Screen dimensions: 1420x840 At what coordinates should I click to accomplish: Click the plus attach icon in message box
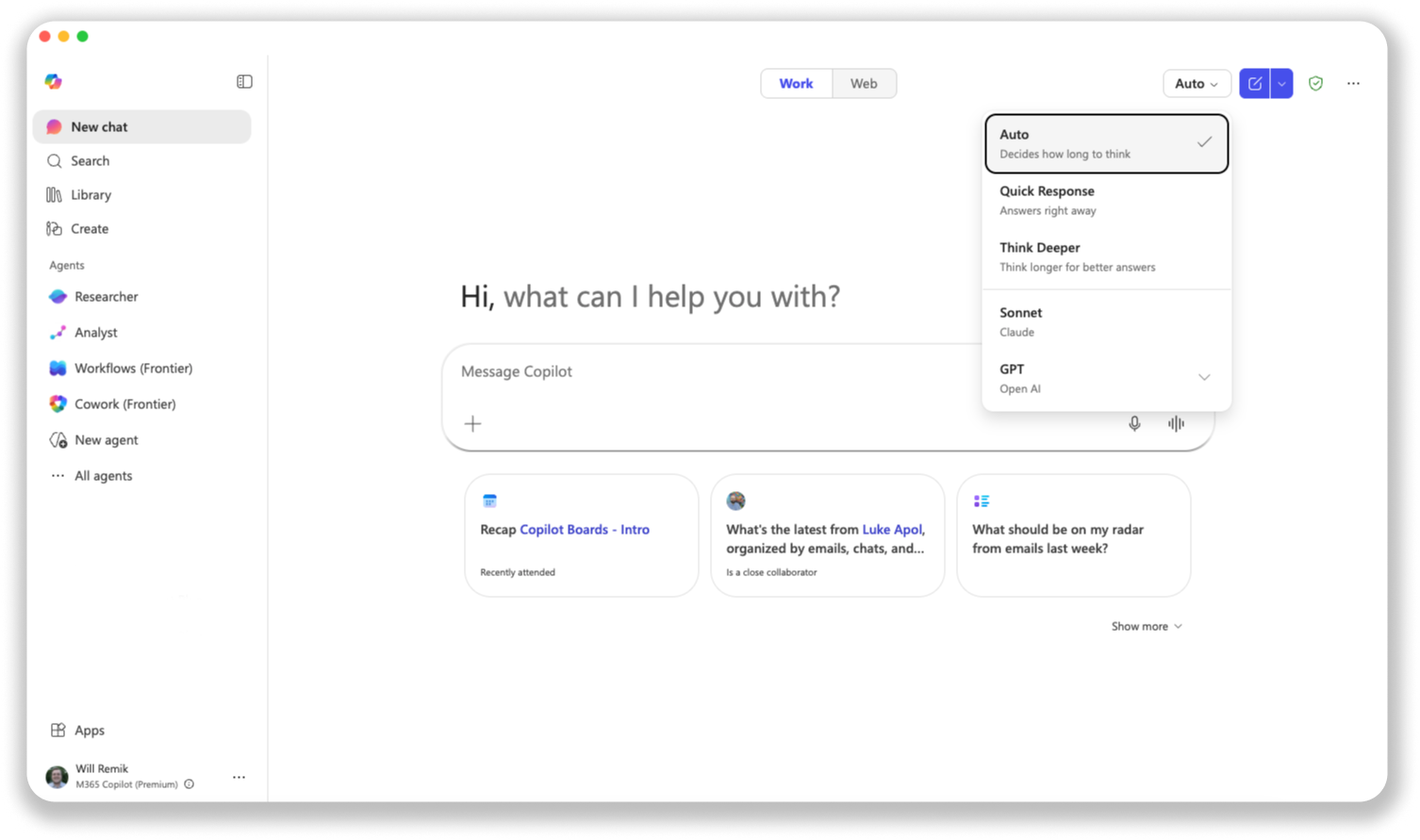(472, 424)
